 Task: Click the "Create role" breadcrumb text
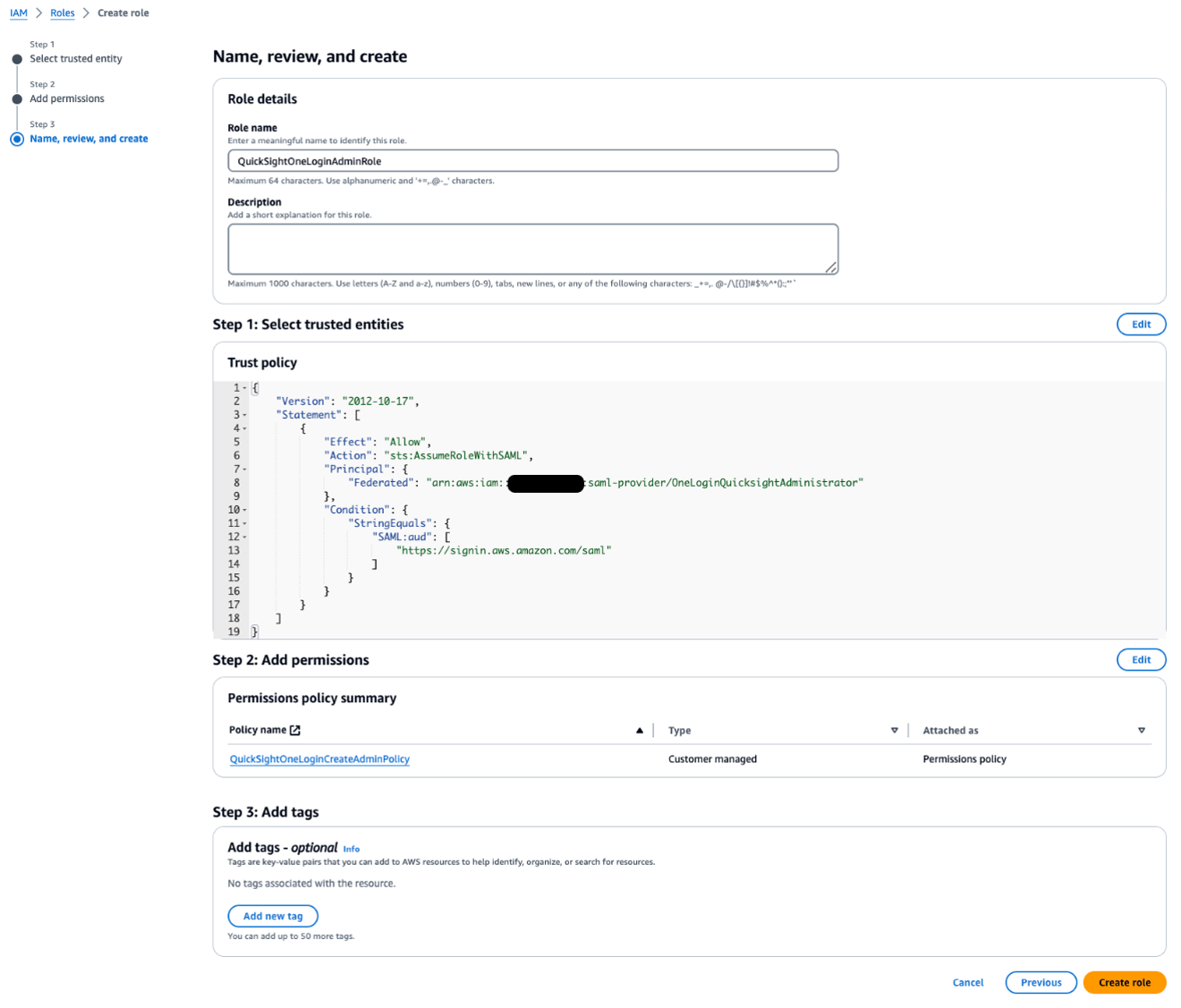[x=123, y=13]
